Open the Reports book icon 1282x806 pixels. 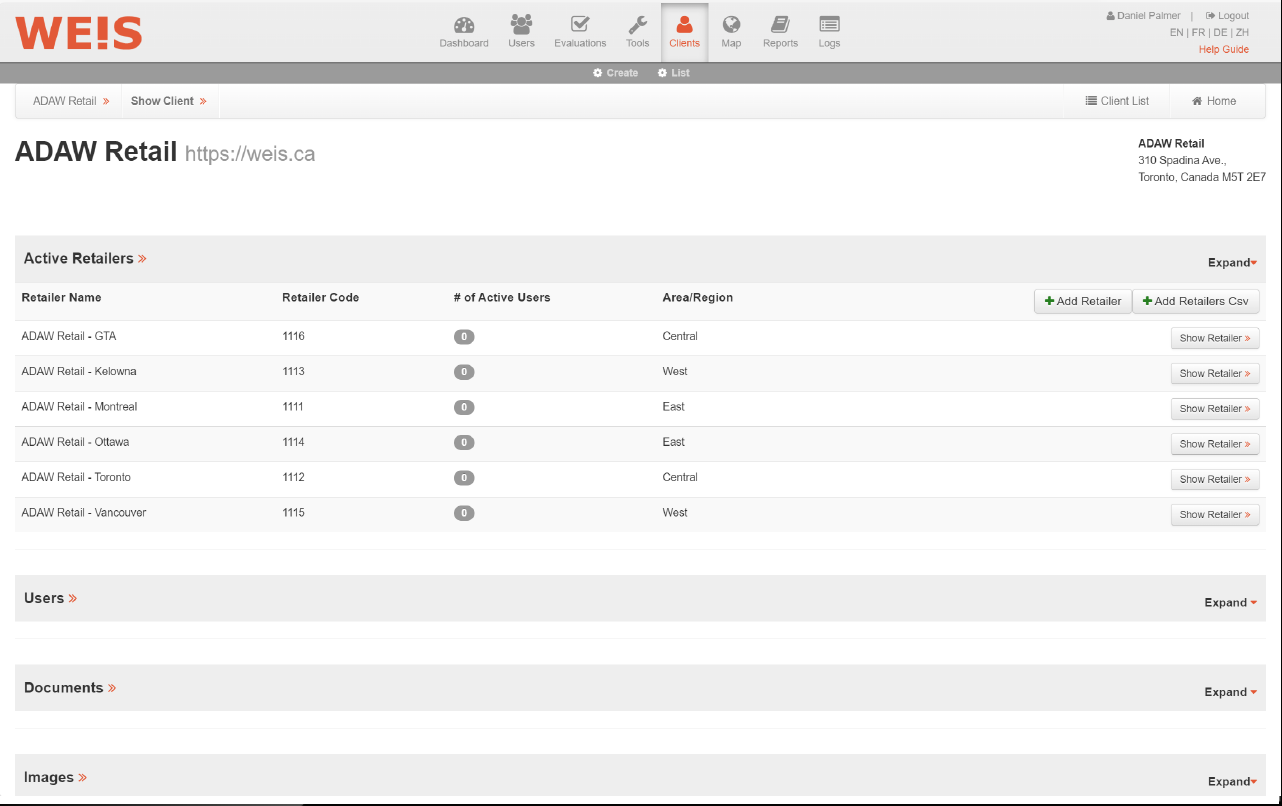(x=780, y=25)
